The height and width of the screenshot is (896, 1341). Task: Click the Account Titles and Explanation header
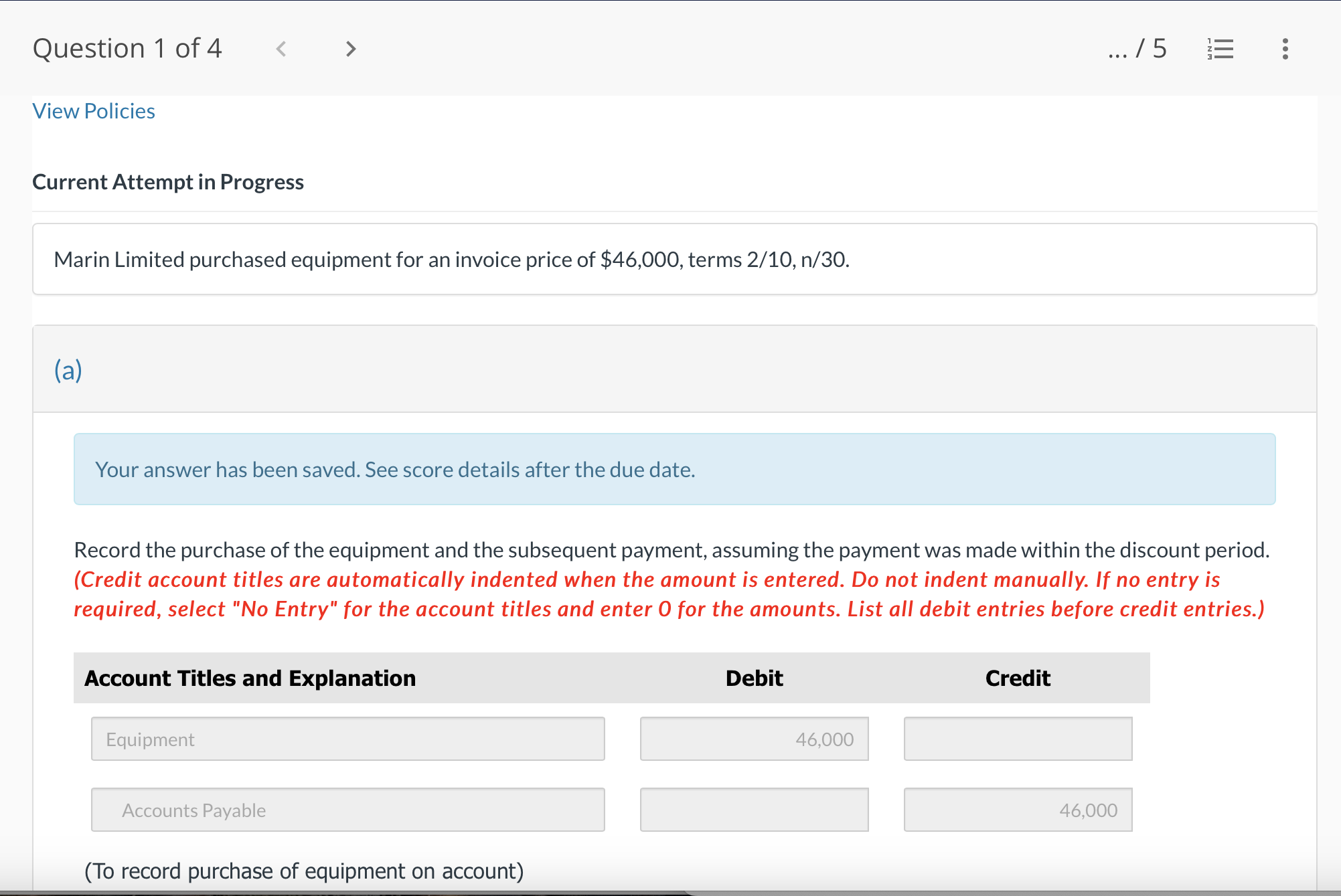[x=250, y=678]
